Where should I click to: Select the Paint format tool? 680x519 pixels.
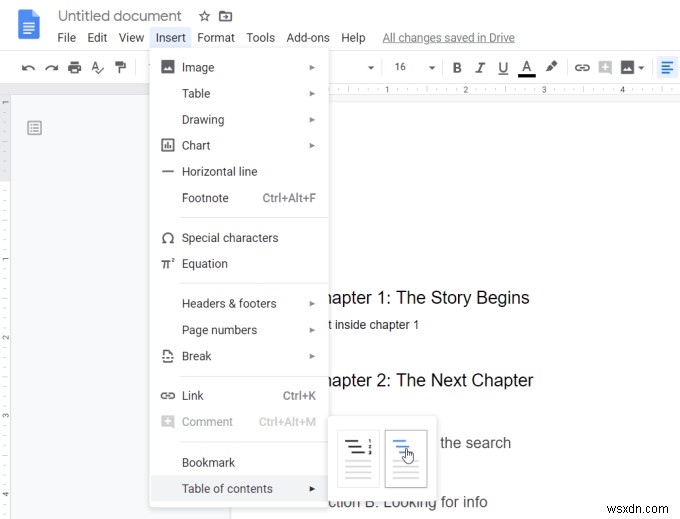click(120, 67)
